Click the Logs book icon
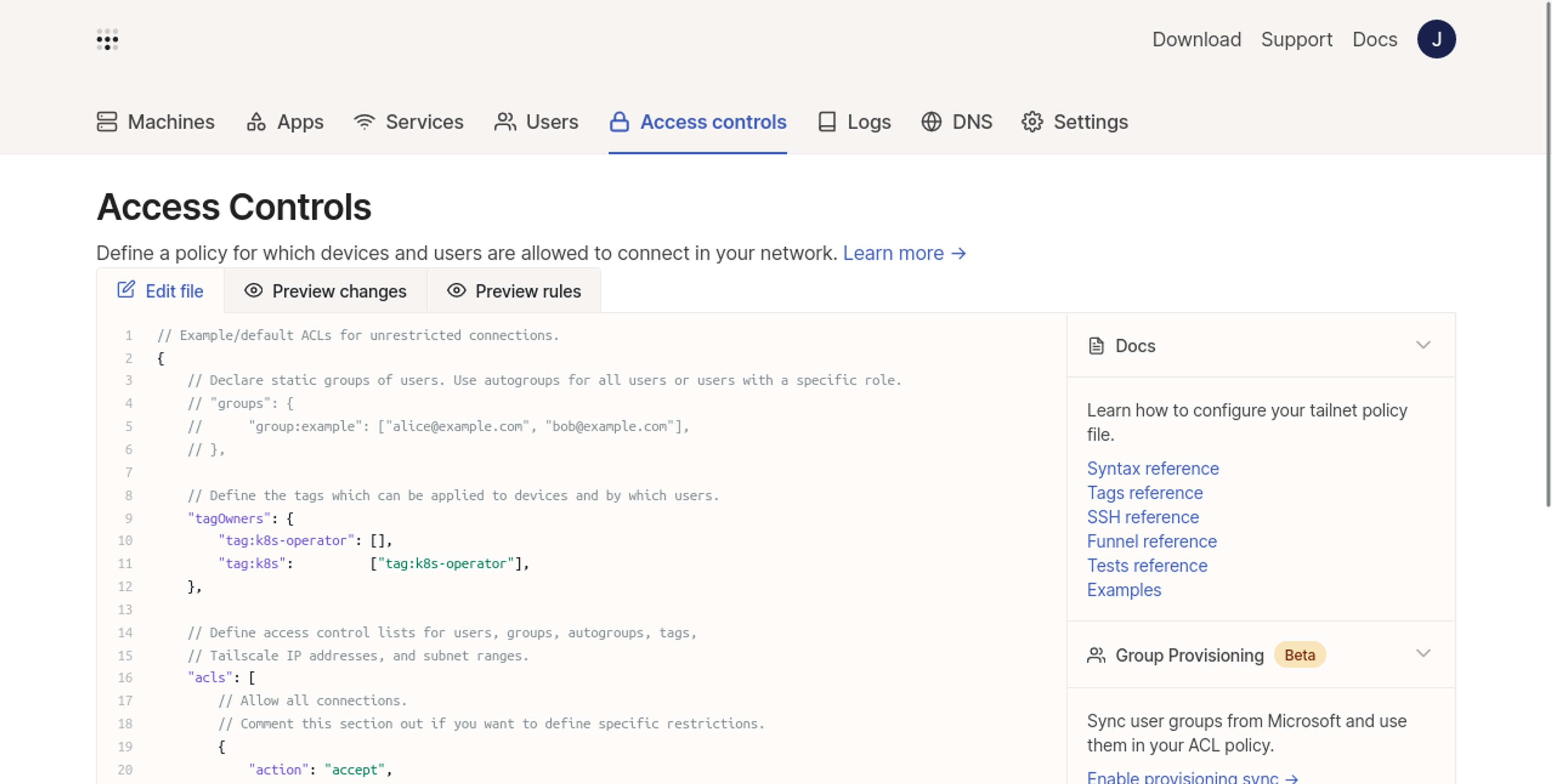 point(827,122)
